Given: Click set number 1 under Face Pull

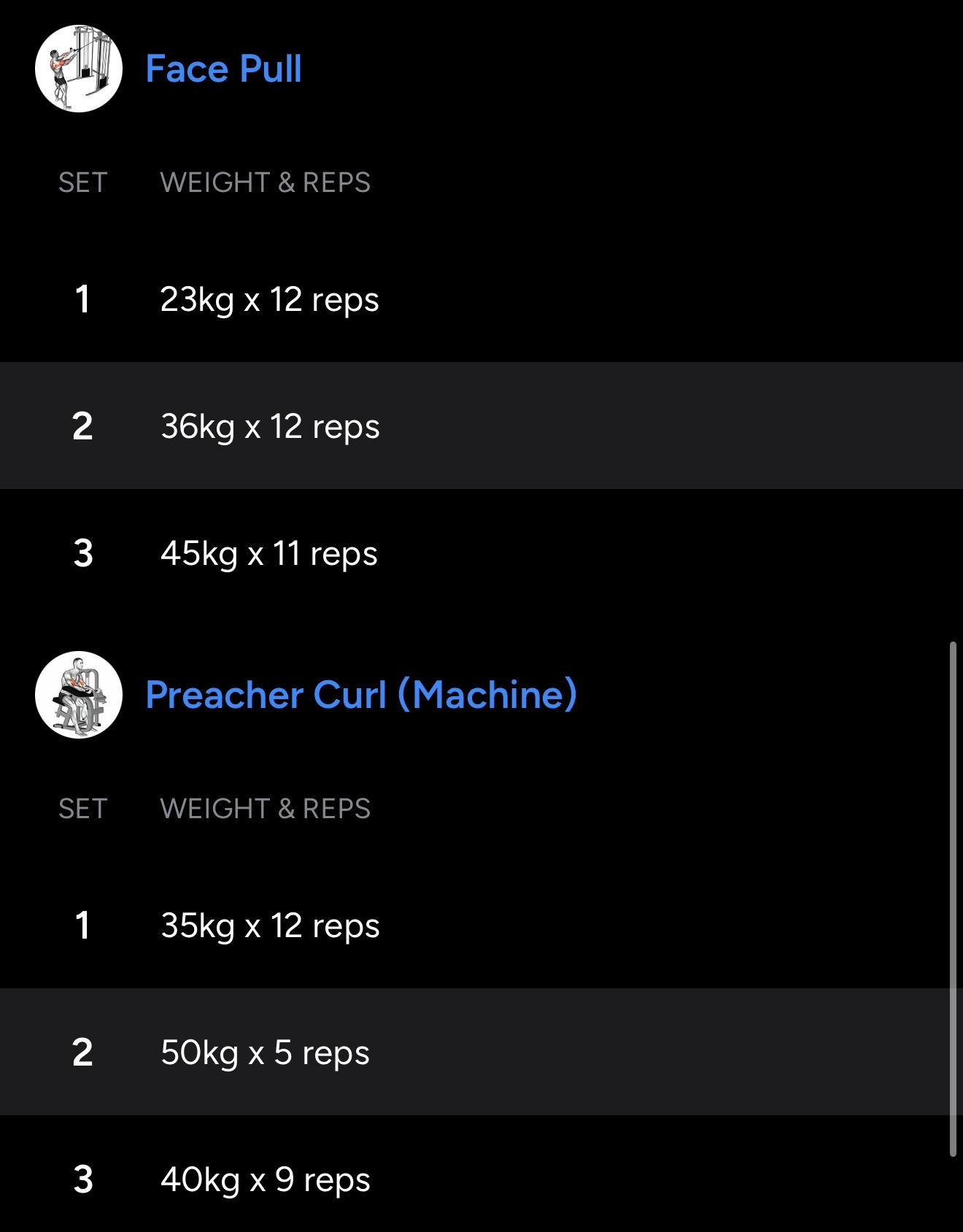Looking at the screenshot, I should point(82,300).
